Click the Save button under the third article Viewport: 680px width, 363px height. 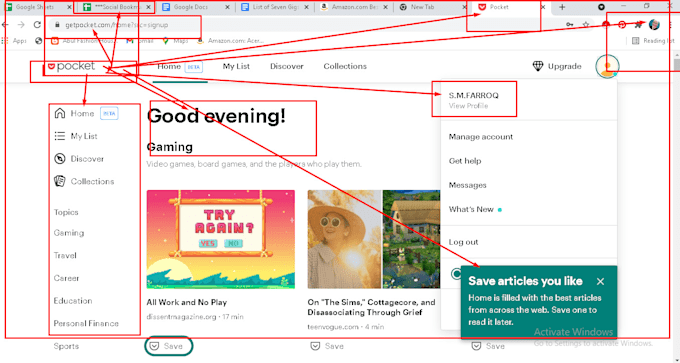point(488,346)
